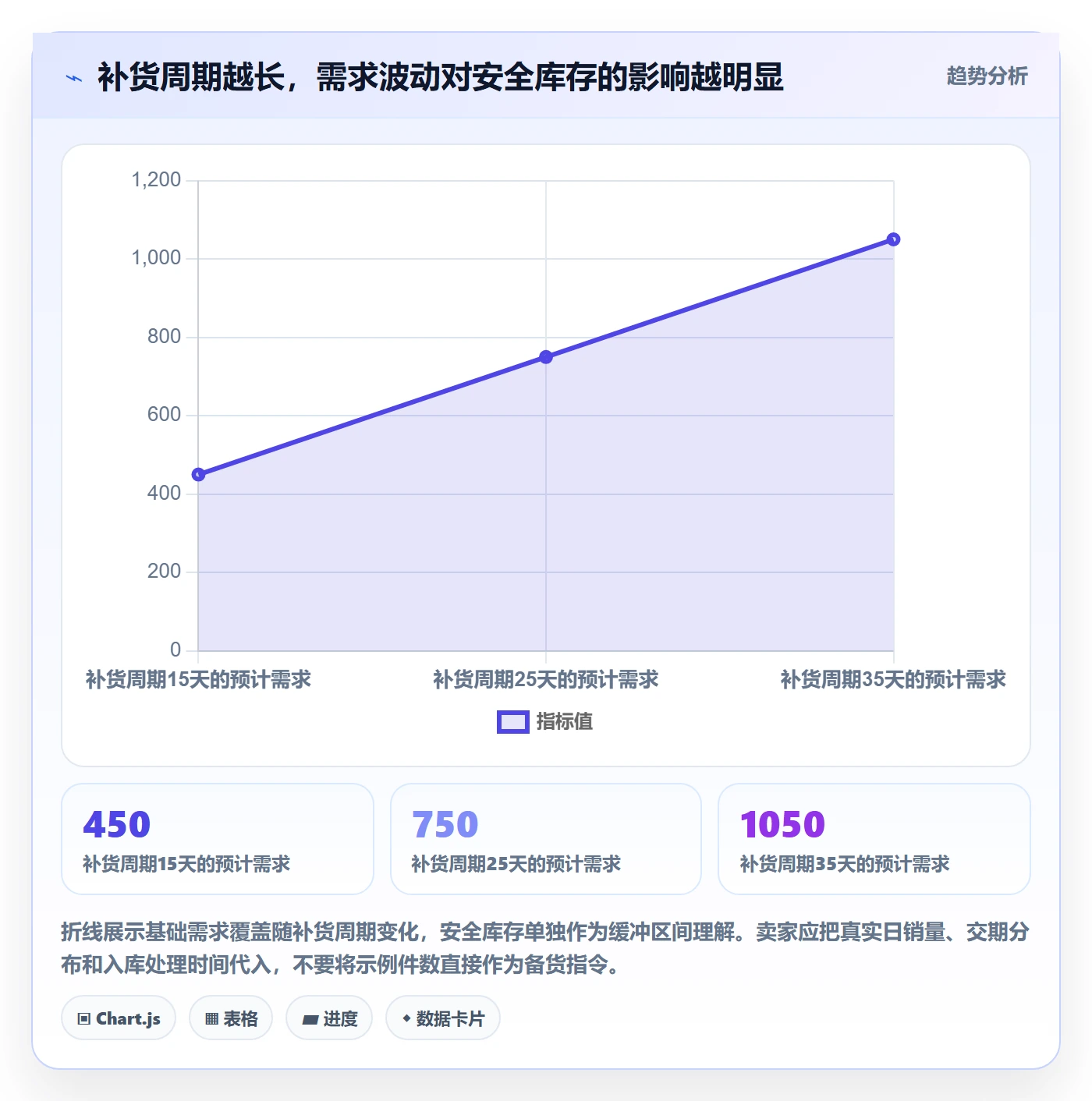Click the 400 y-axis value
Image resolution: width=1092 pixels, height=1101 pixels.
[165, 494]
